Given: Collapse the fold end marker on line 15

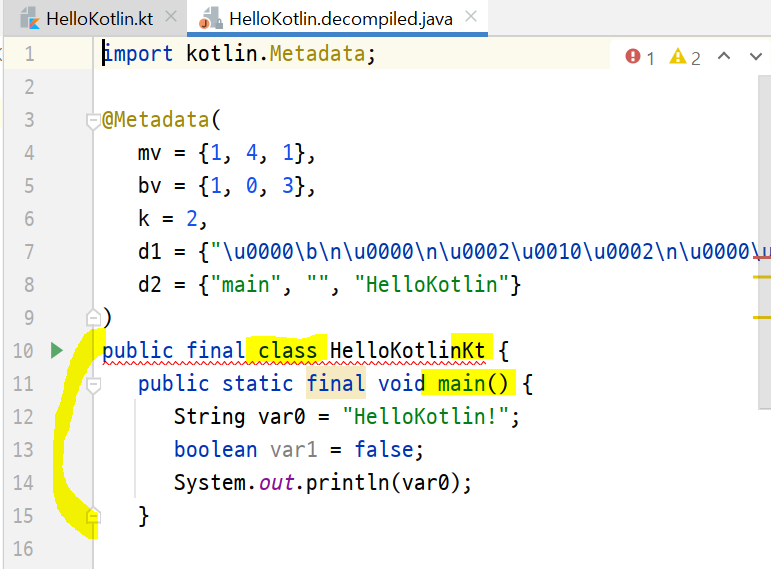Looking at the screenshot, I should click(x=93, y=516).
